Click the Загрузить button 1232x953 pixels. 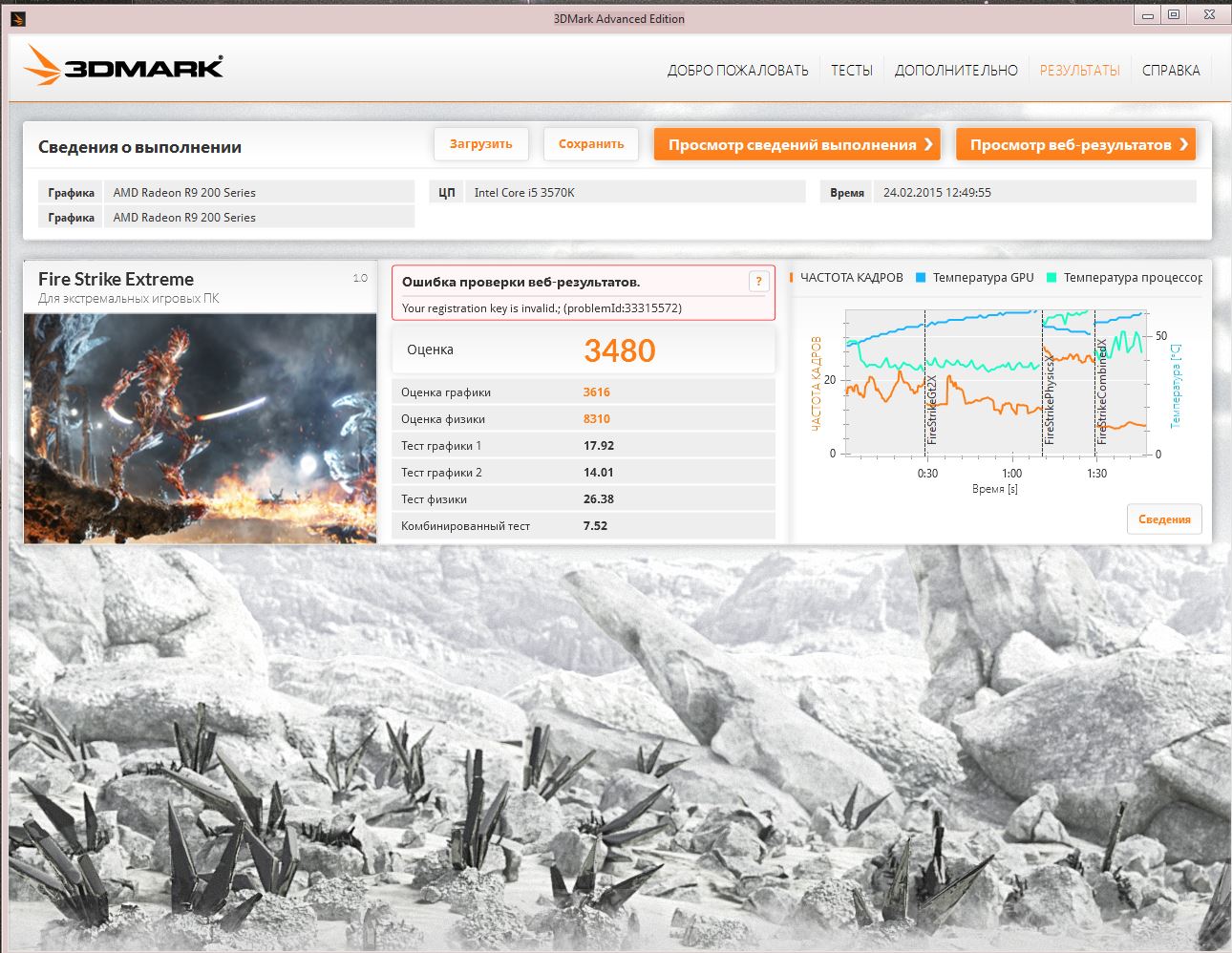coord(481,144)
